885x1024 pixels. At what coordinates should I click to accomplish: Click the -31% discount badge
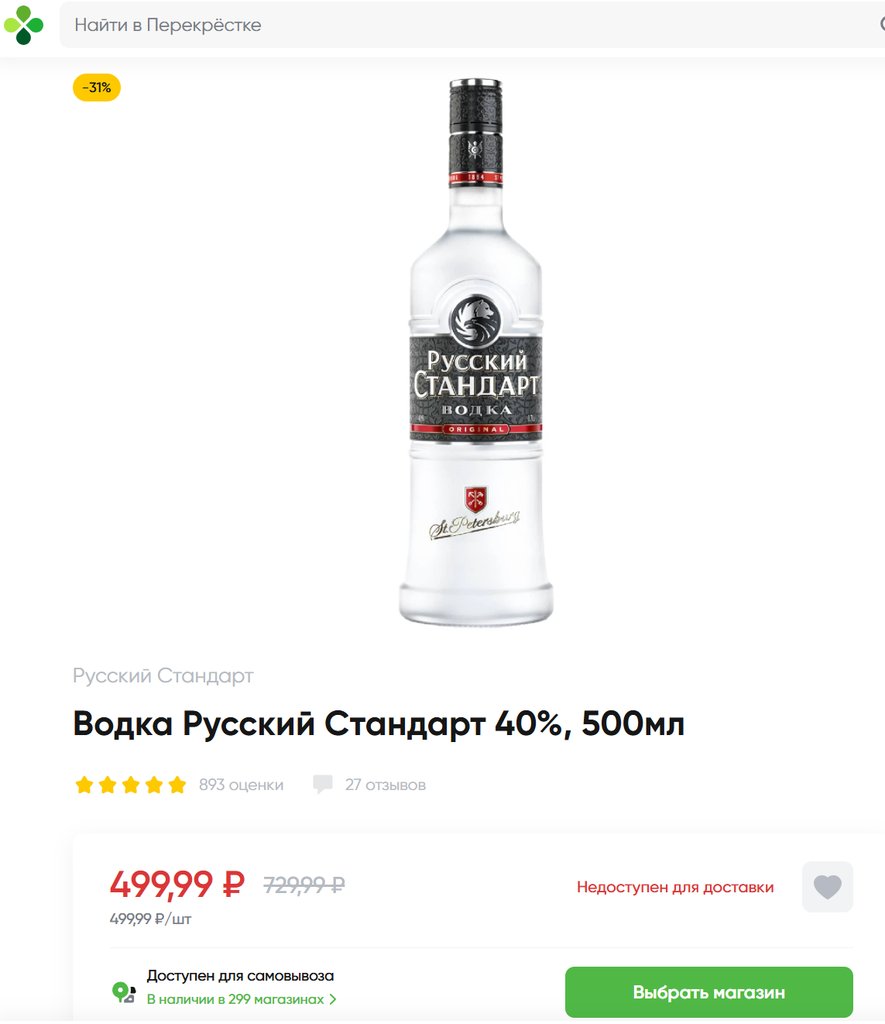(x=97, y=88)
